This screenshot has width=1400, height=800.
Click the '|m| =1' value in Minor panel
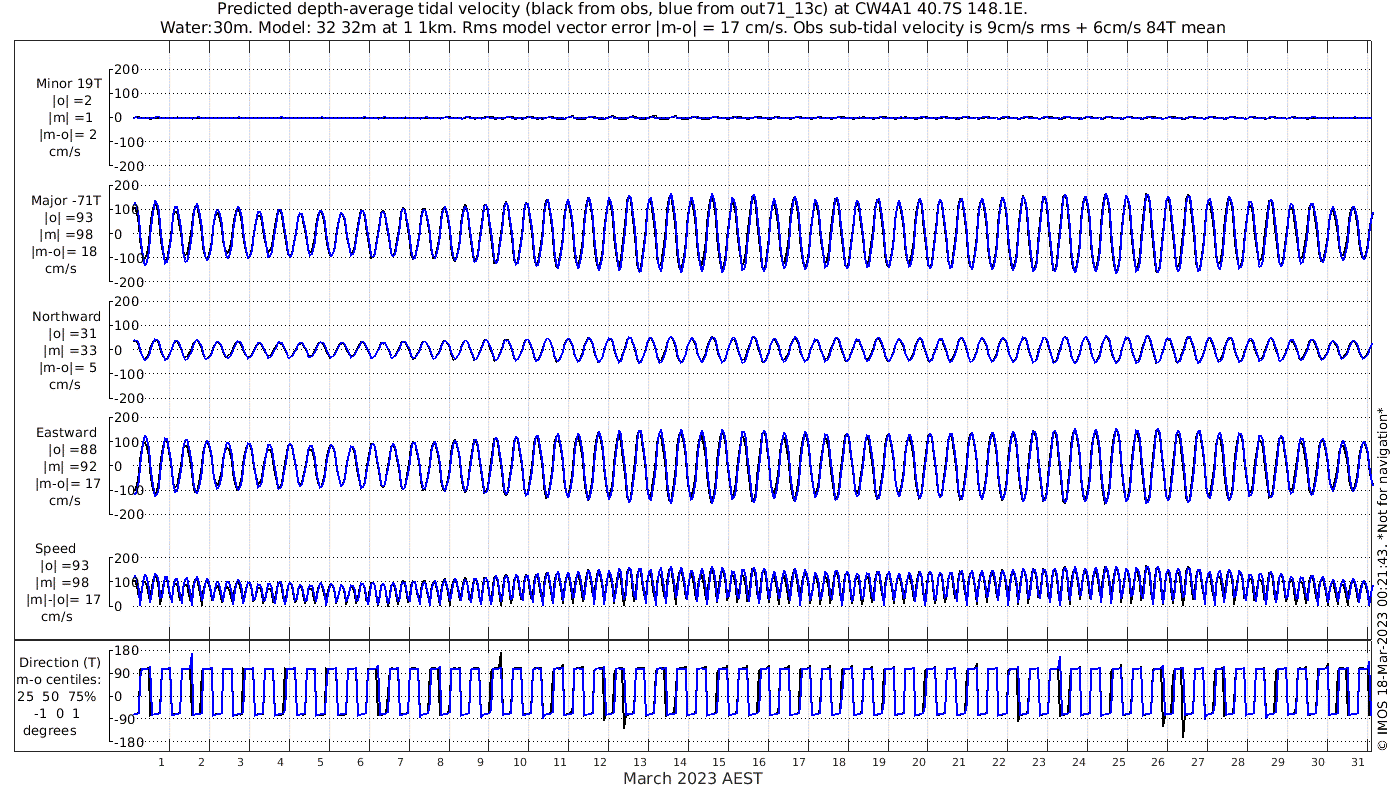(71, 117)
